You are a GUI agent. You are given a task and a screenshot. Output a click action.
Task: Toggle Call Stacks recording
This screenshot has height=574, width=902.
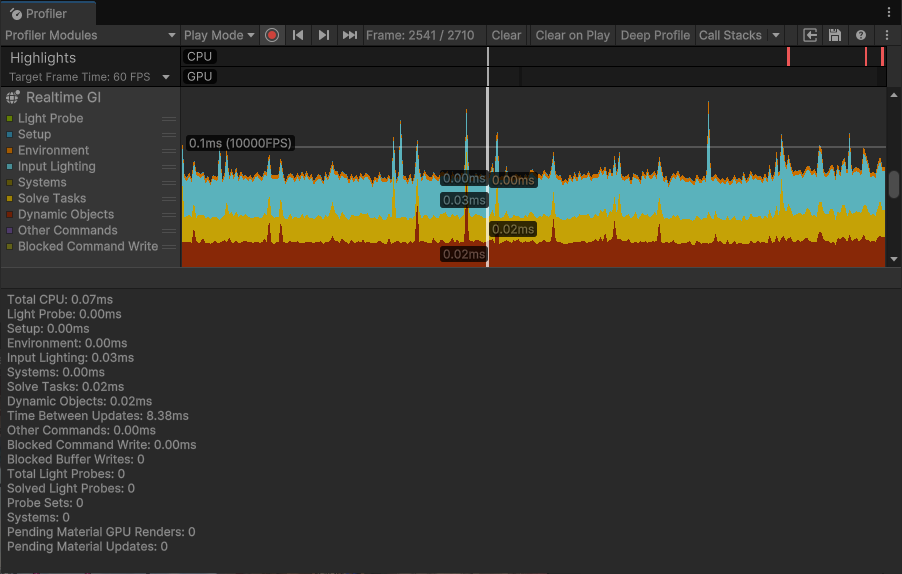click(x=730, y=35)
